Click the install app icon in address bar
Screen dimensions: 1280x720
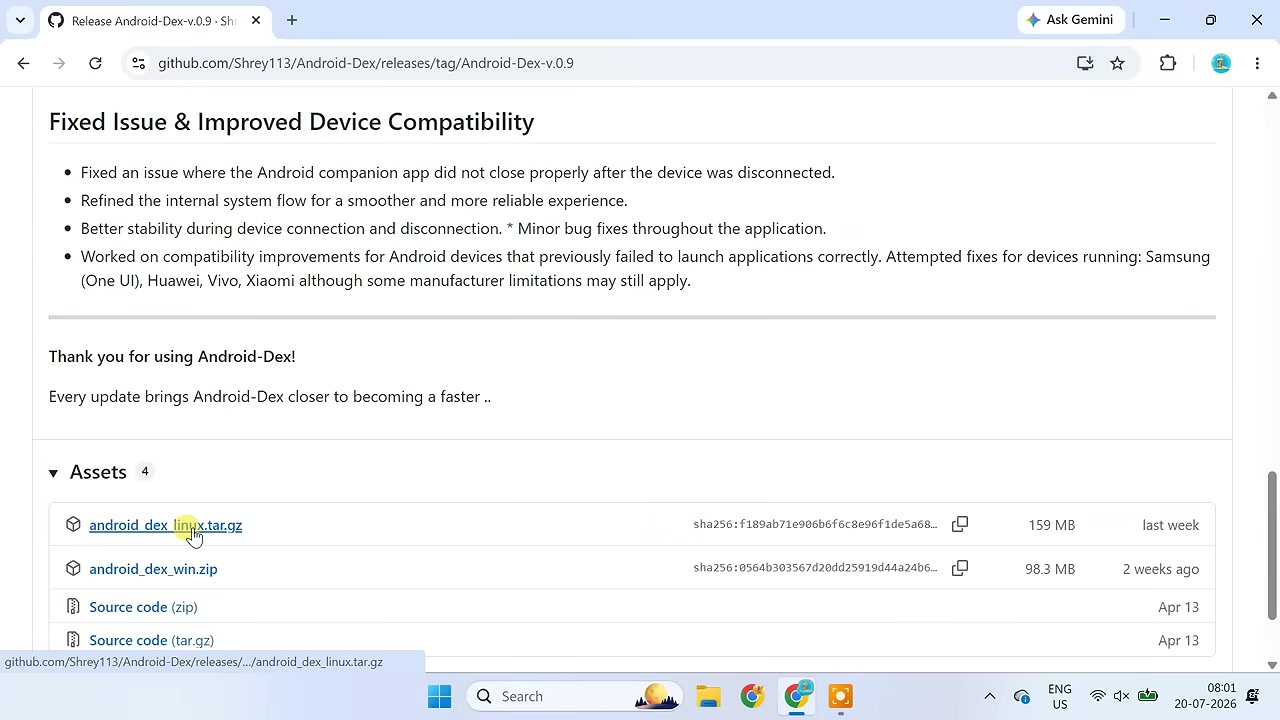click(x=1085, y=63)
